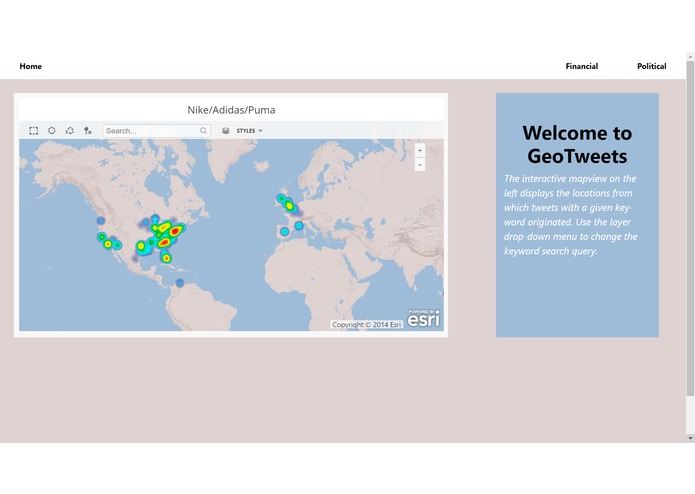
Task: Zoom out the map with minus button
Action: pos(420,165)
